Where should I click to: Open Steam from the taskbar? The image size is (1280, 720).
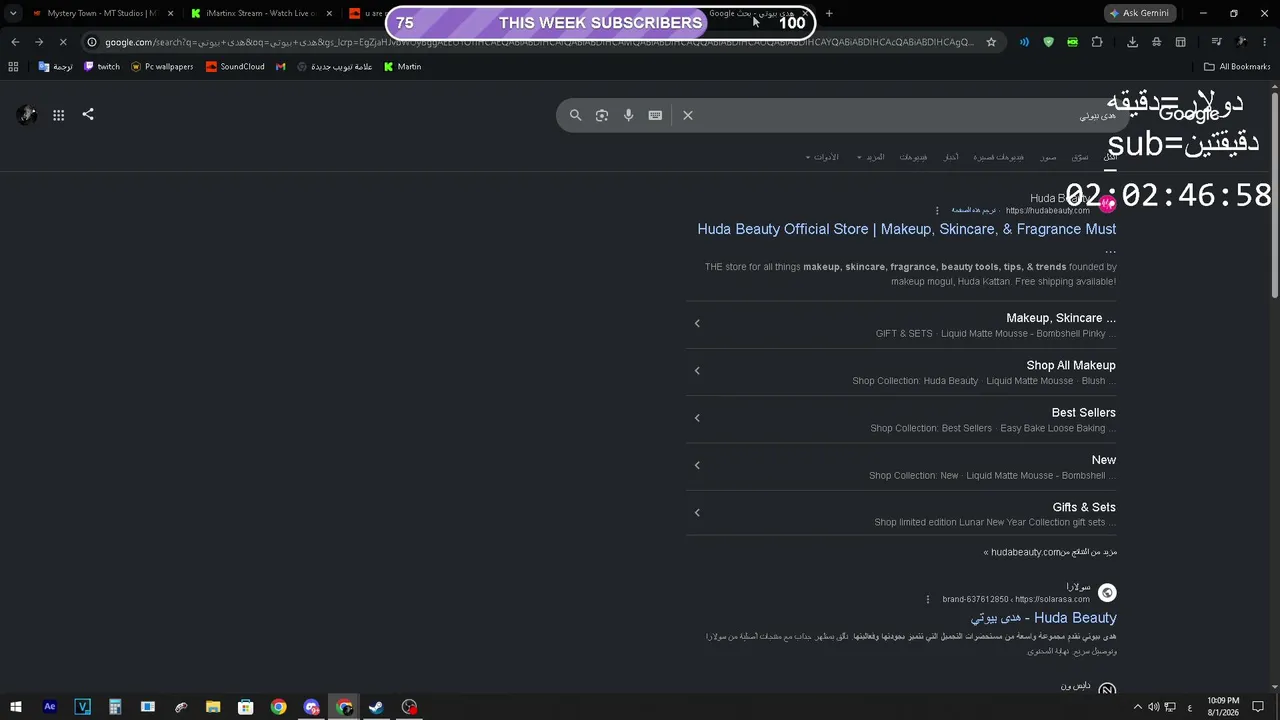point(376,707)
